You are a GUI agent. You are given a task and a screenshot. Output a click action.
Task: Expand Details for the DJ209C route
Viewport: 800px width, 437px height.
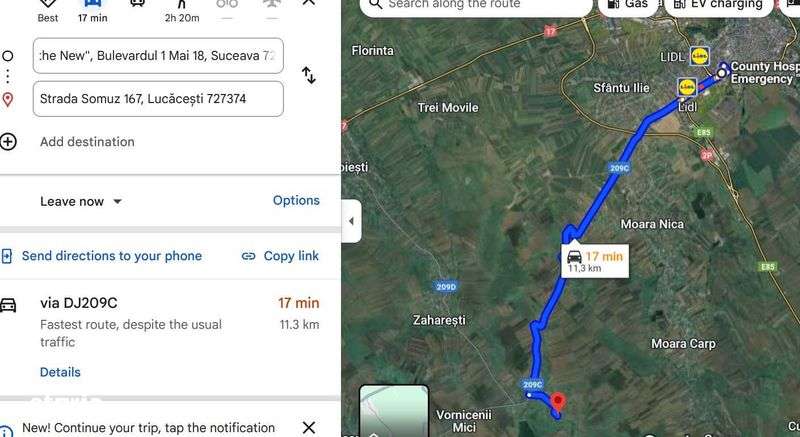(x=60, y=372)
